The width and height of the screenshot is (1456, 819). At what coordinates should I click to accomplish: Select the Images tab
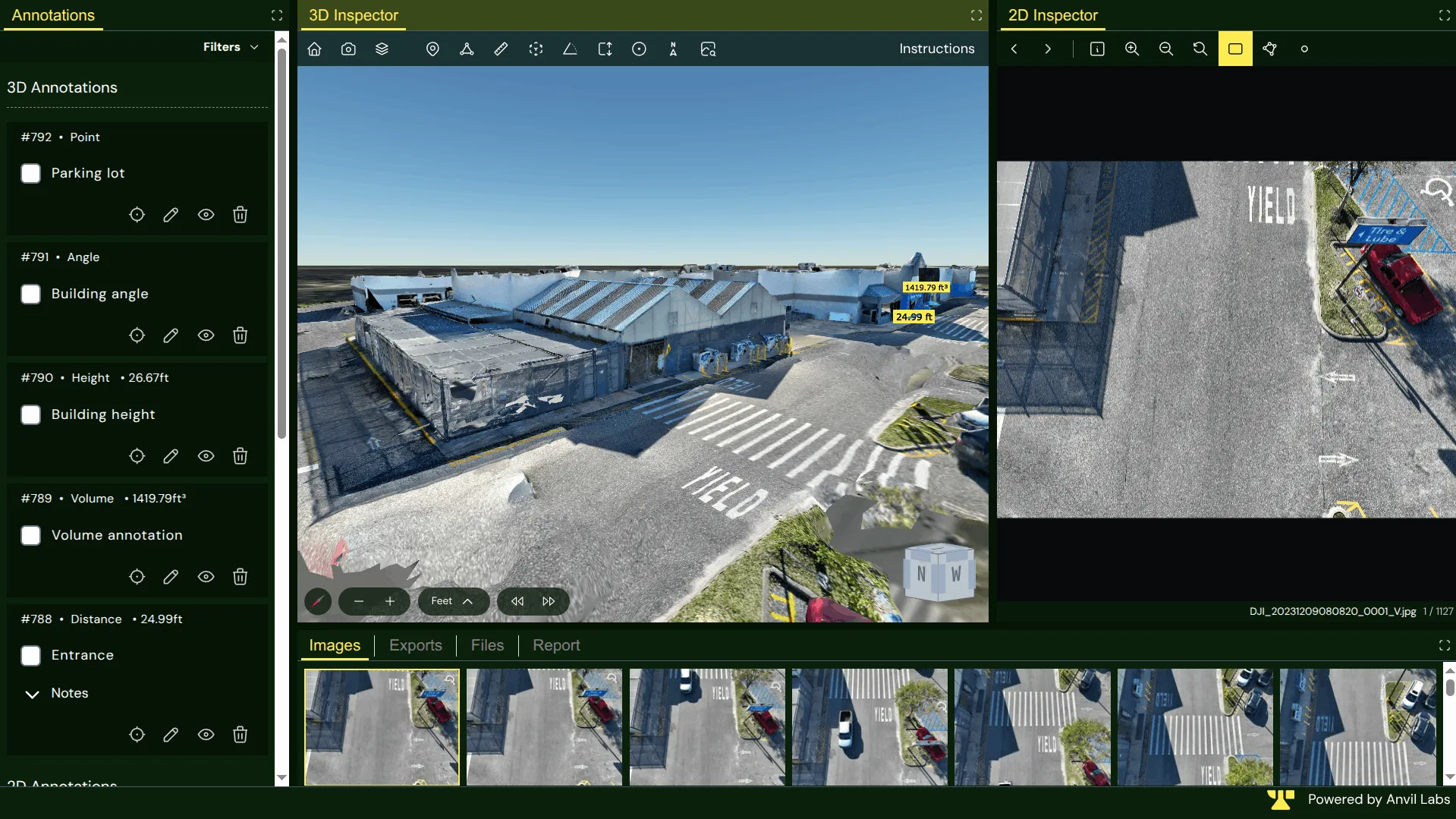(x=335, y=645)
